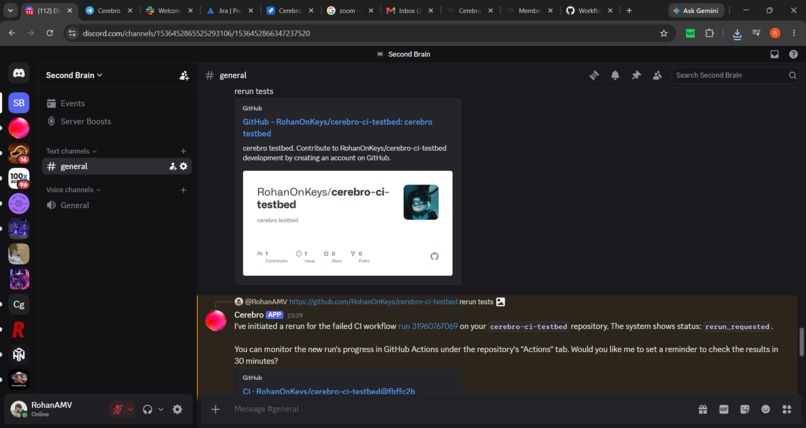
Task: Collapse the Text channels category
Action: coord(71,151)
